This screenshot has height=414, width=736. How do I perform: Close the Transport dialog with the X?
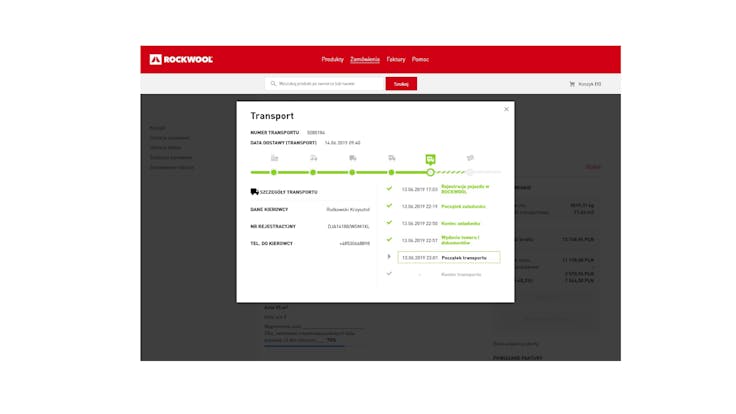[x=506, y=109]
